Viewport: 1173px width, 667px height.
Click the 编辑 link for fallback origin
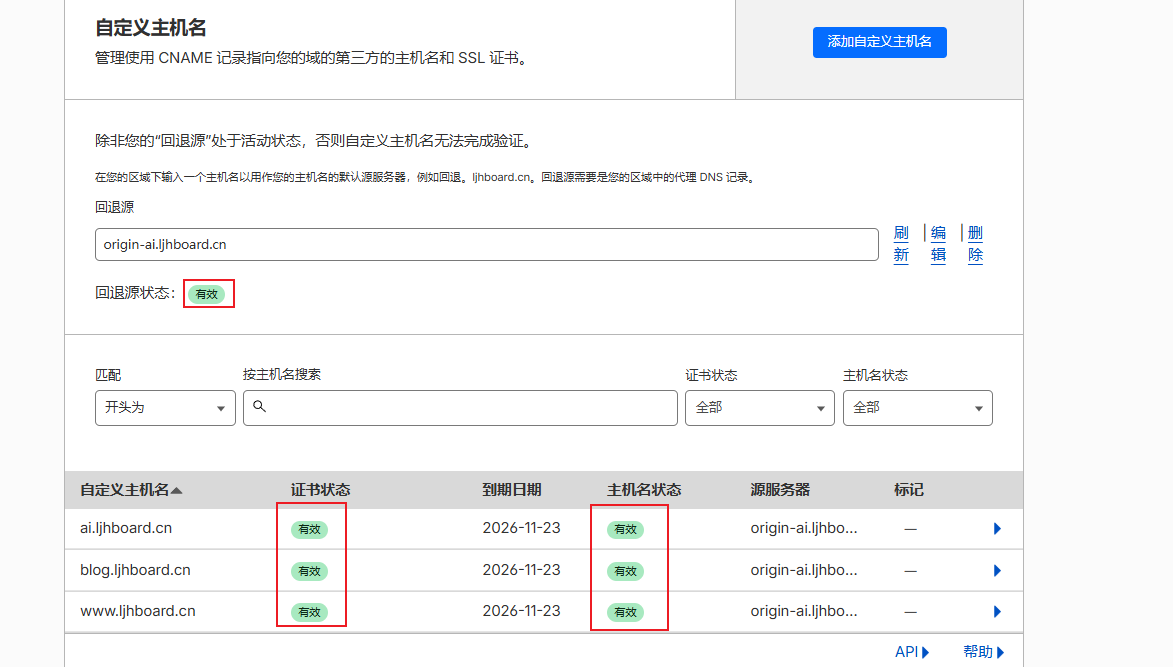(x=938, y=244)
